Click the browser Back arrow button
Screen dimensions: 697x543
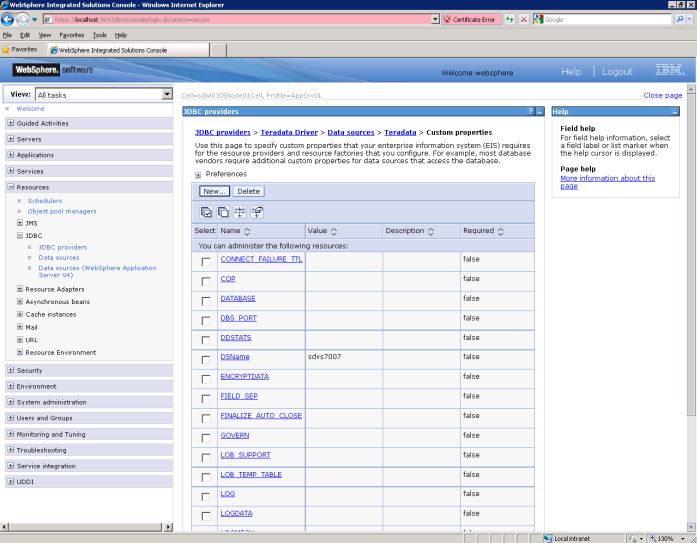(x=8, y=20)
